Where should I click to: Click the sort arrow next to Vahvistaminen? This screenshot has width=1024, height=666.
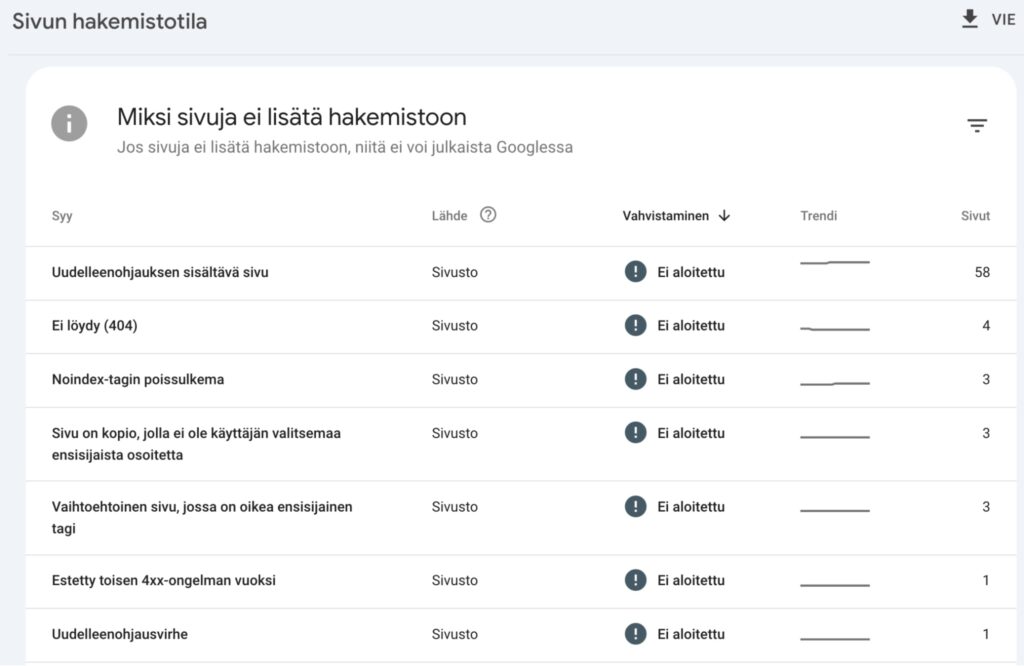pyautogui.click(x=725, y=216)
